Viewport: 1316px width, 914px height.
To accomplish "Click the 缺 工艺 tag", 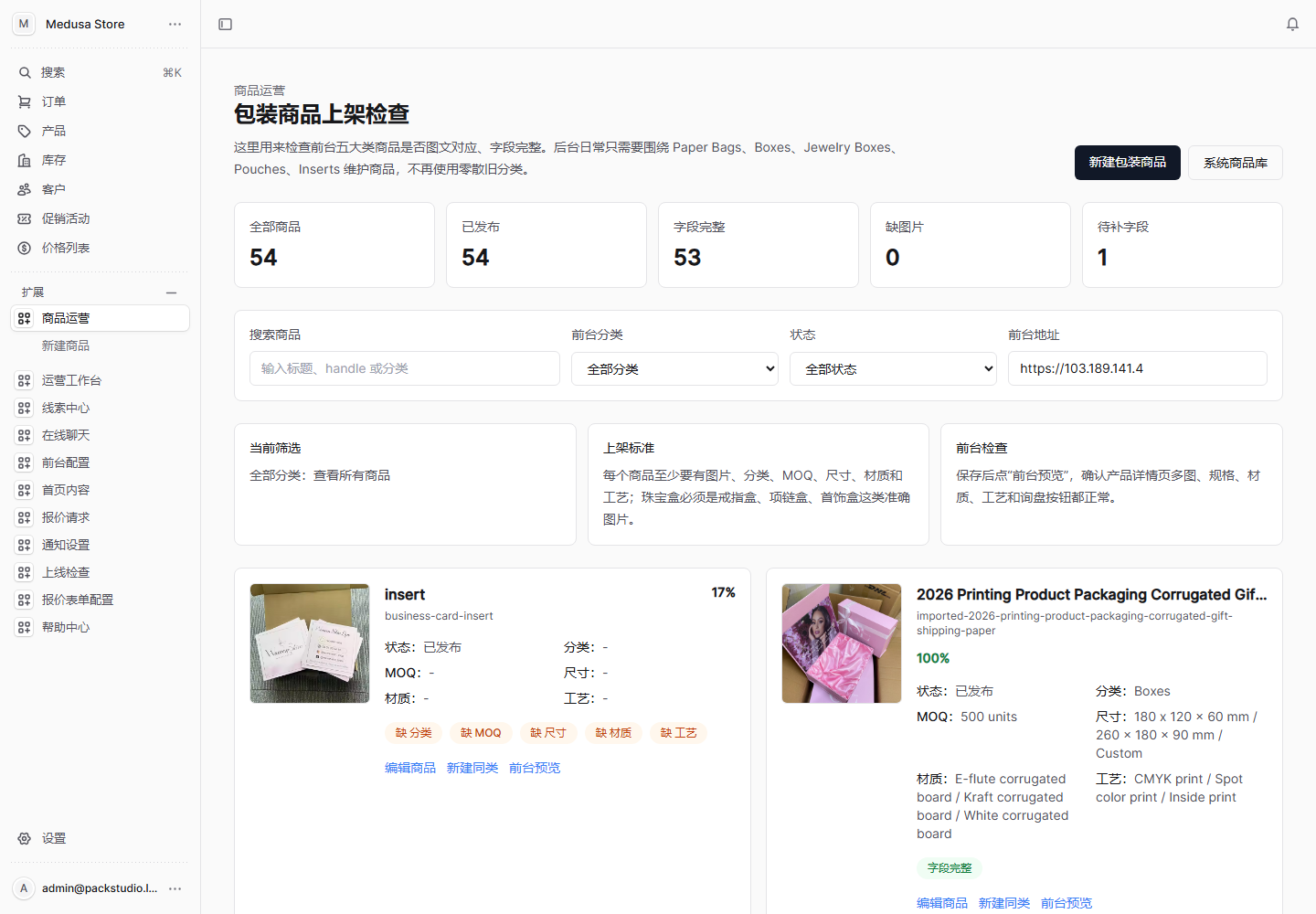I will tap(679, 733).
